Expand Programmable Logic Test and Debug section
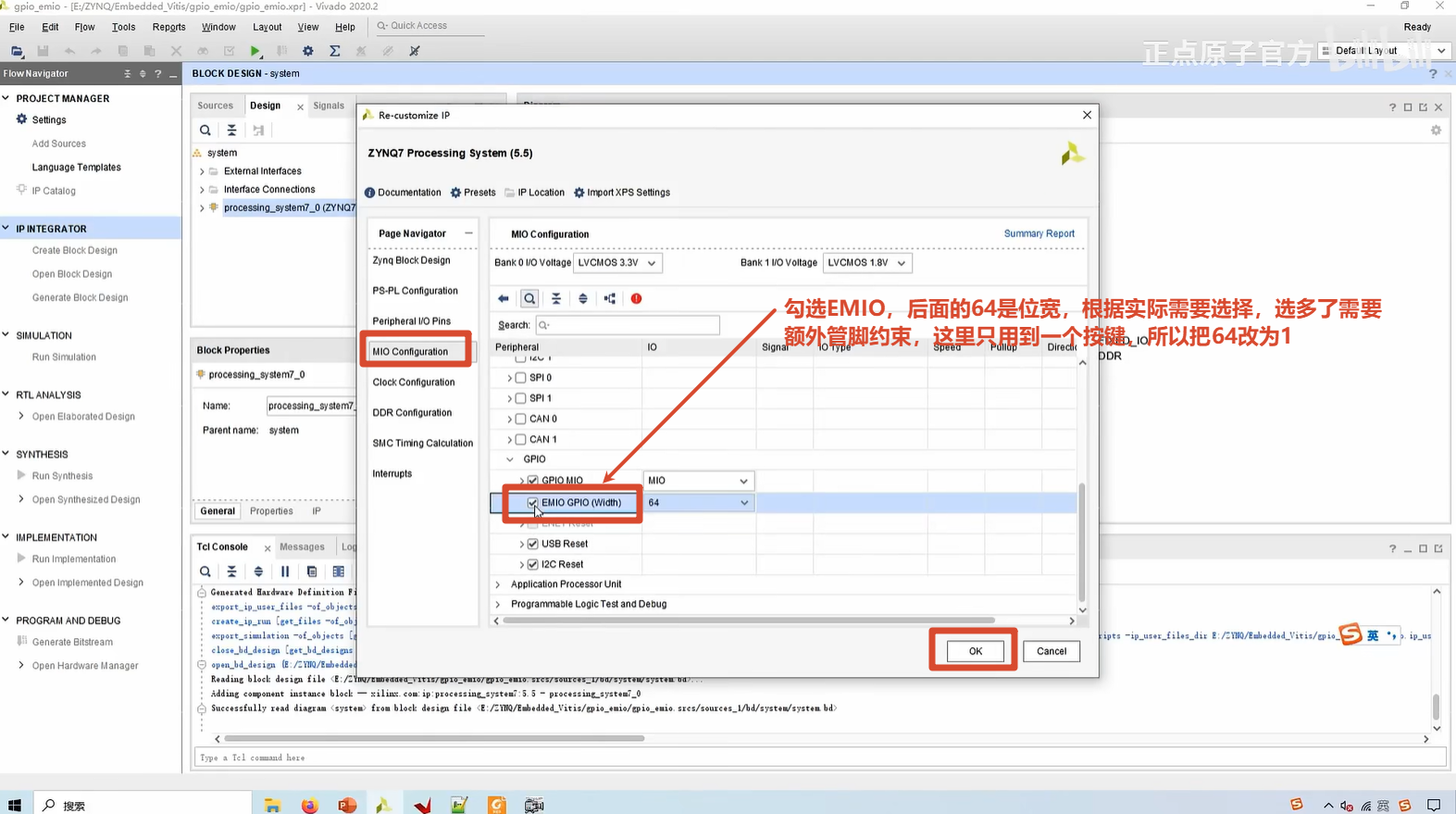1456x814 pixels. click(498, 605)
